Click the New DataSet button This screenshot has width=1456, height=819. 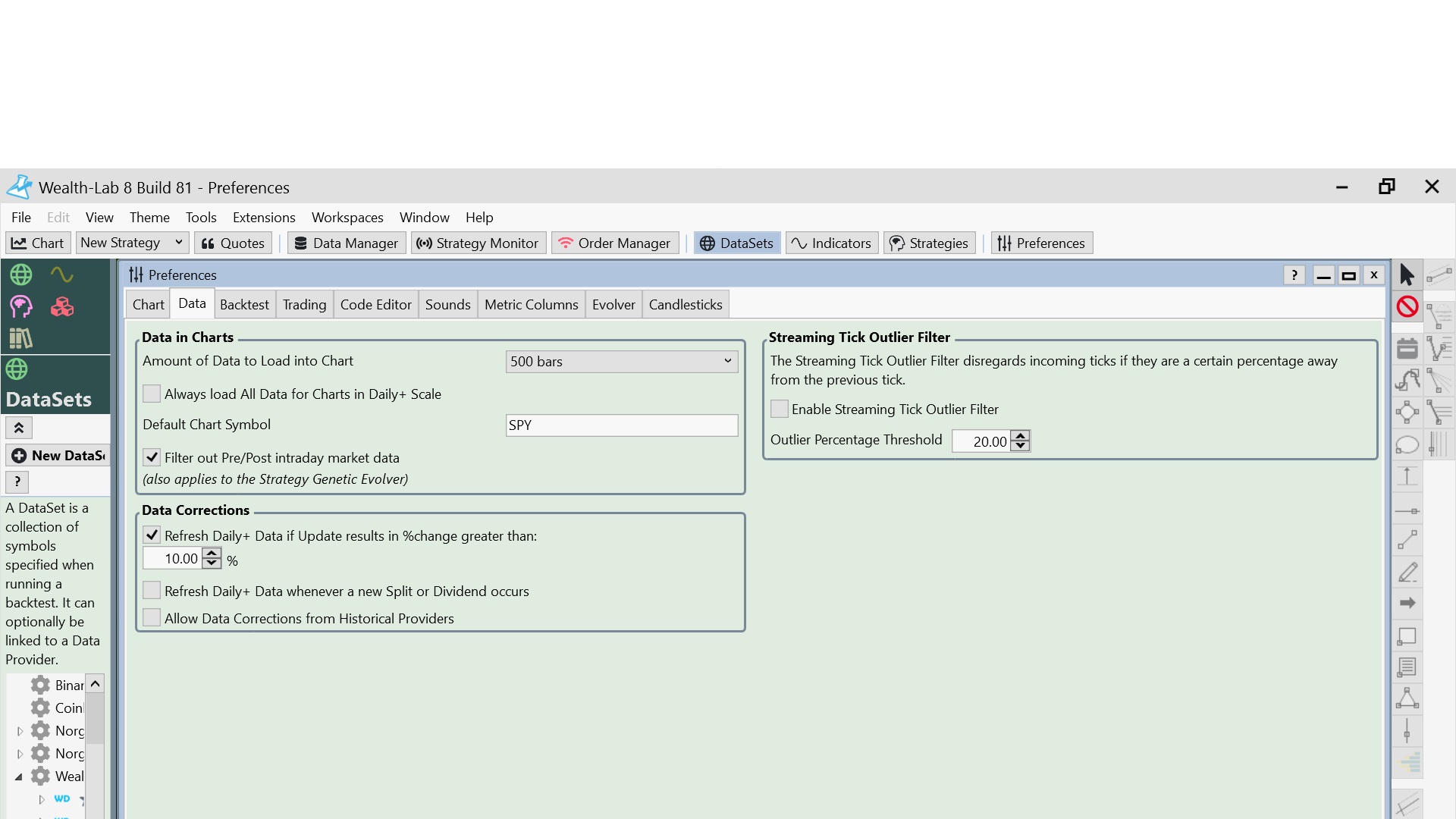(x=58, y=455)
